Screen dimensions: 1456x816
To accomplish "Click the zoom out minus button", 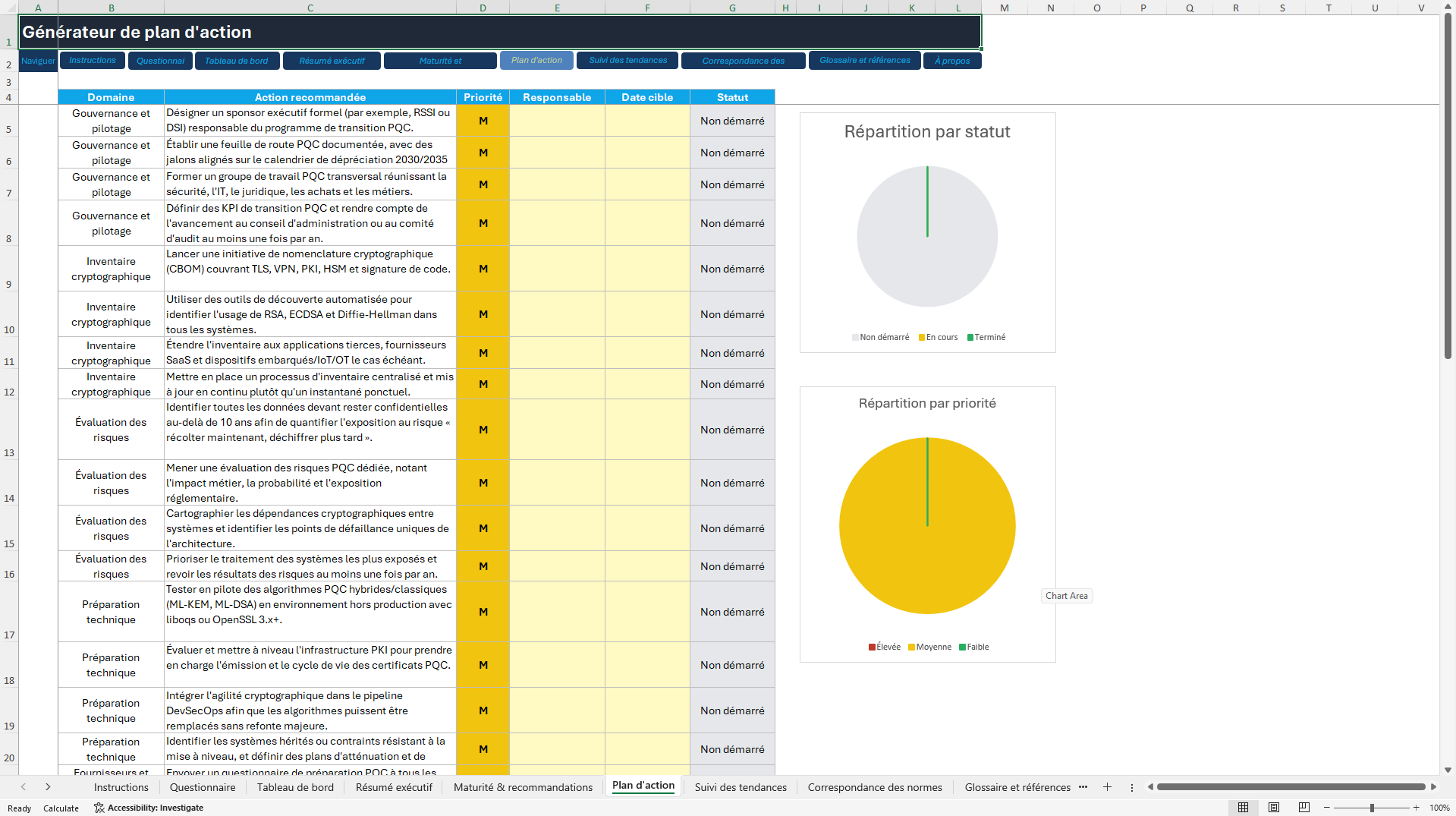I will point(1327,808).
